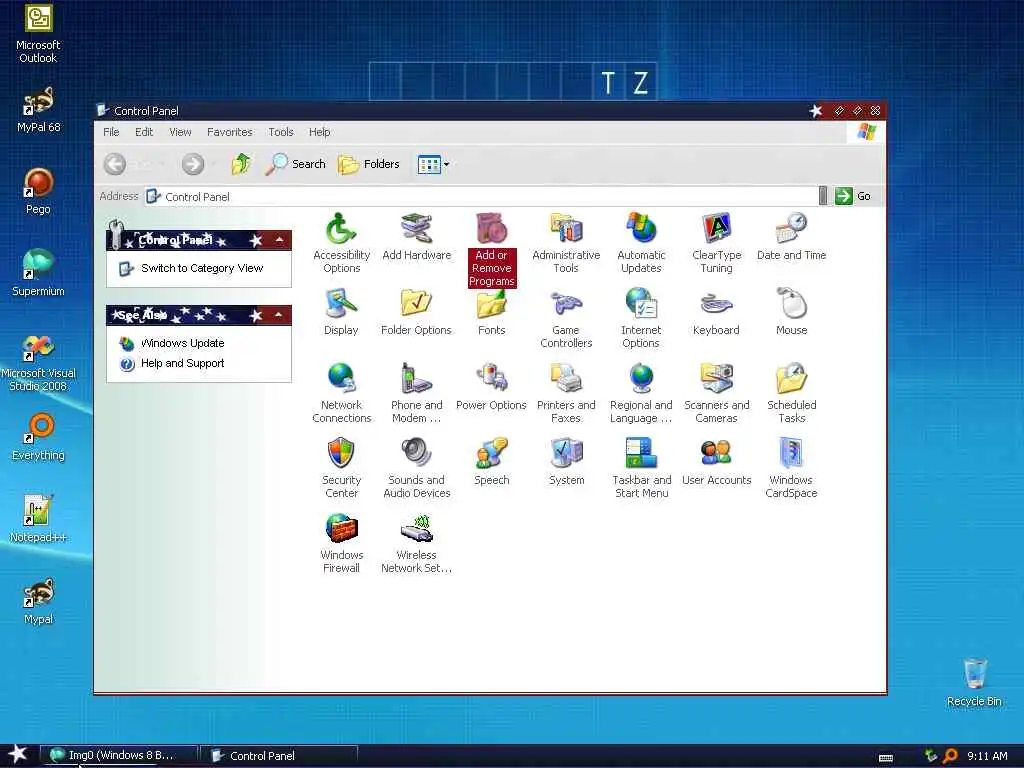The image size is (1024, 768).
Task: Open Folder Options icon
Action: (416, 312)
